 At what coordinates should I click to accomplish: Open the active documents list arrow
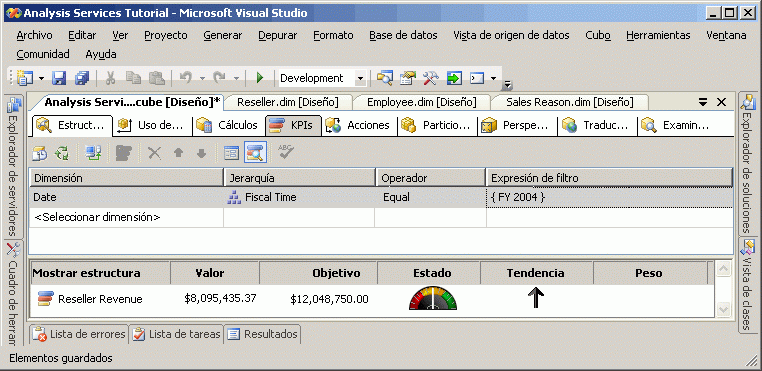pyautogui.click(x=703, y=102)
